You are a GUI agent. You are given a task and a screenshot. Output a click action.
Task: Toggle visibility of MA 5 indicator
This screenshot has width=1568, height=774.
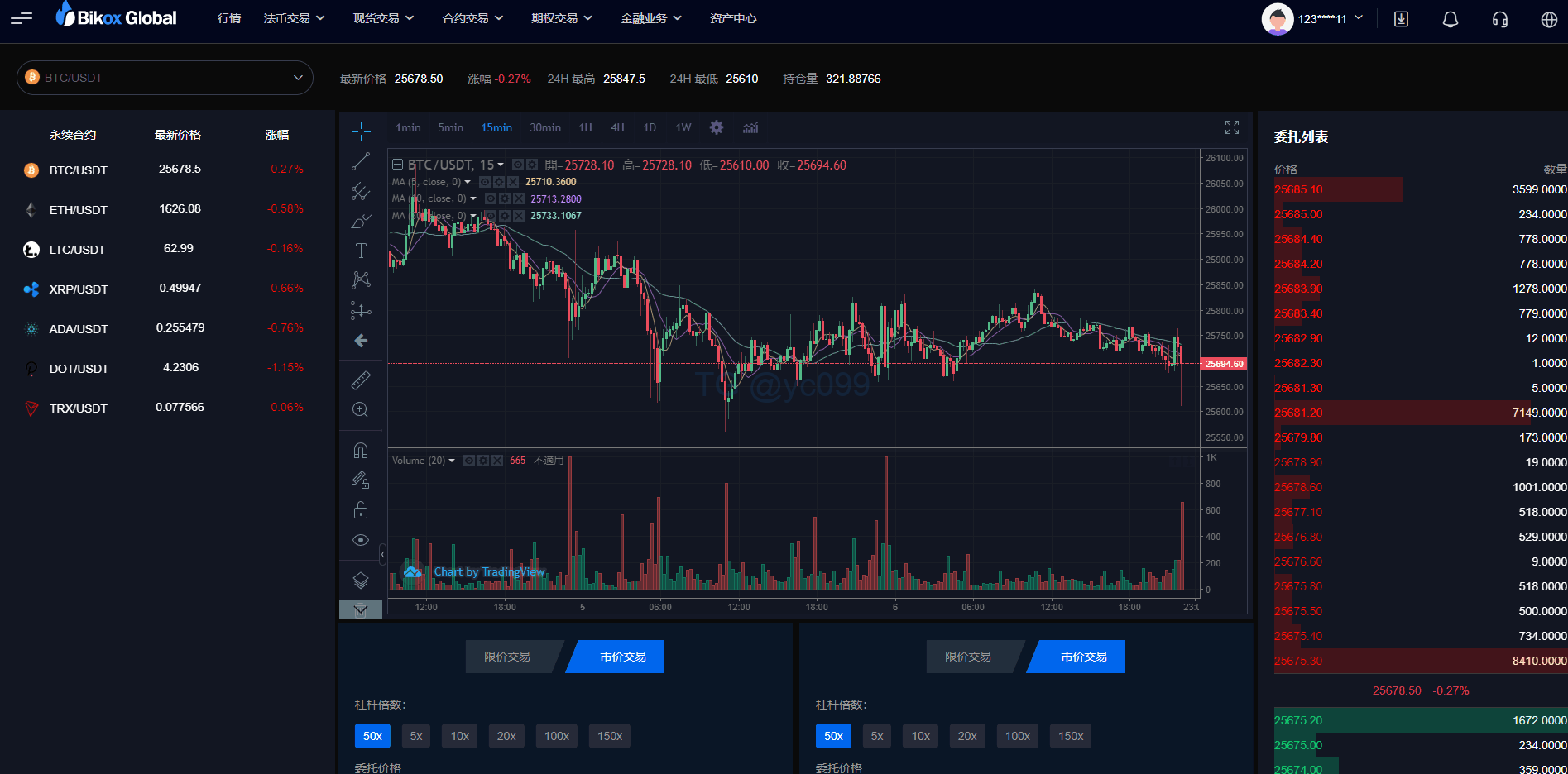pos(485,182)
